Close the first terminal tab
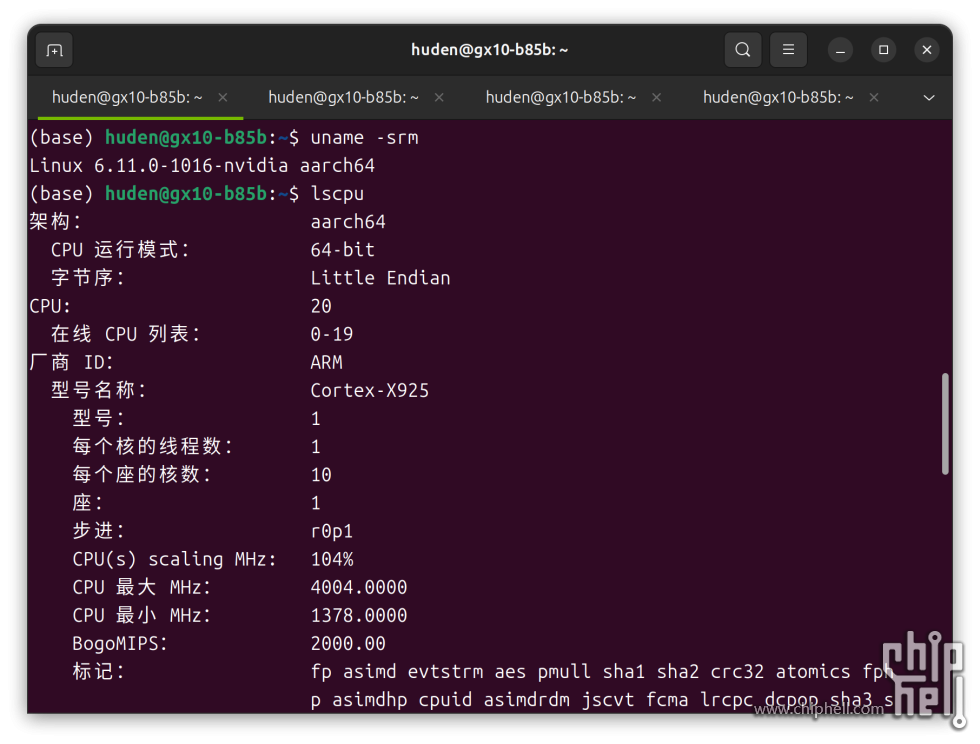The width and height of the screenshot is (980, 744). [223, 97]
